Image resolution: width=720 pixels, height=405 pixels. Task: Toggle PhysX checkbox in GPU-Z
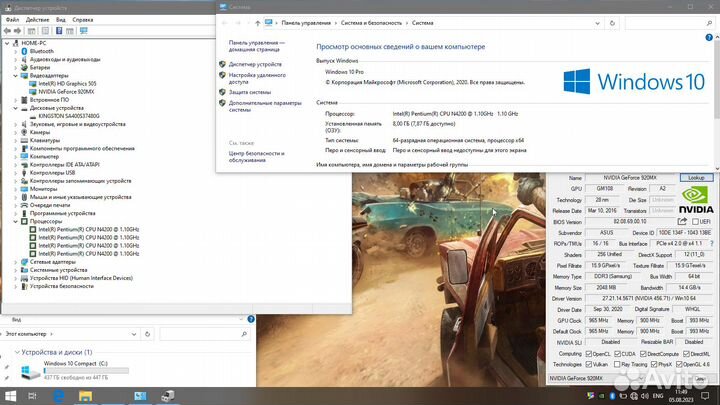[x=654, y=364]
